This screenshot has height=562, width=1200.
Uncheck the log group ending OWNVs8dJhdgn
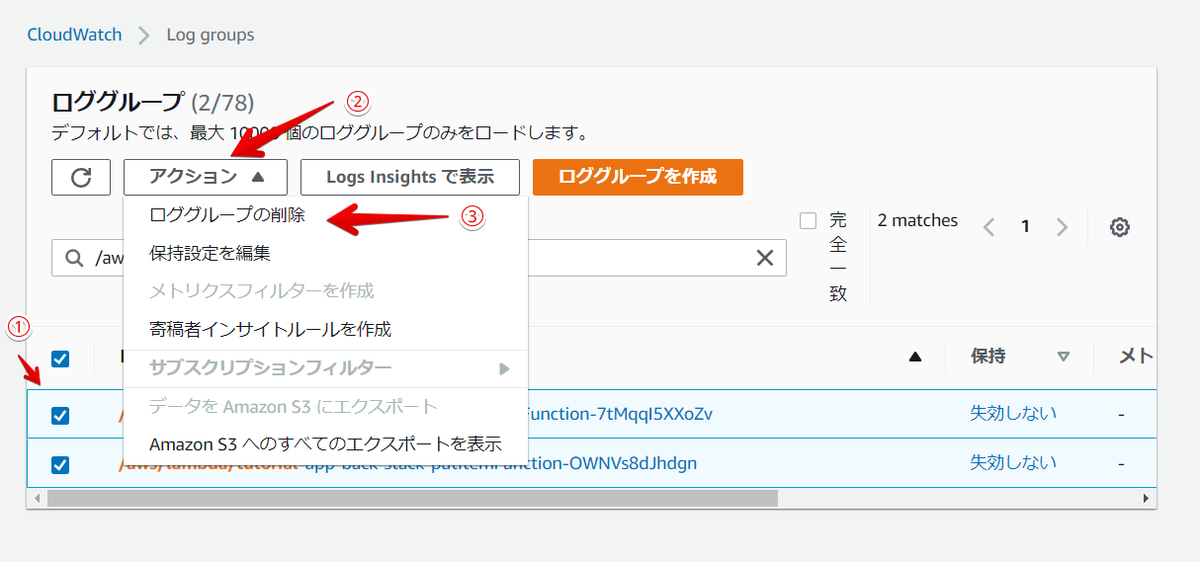click(60, 464)
